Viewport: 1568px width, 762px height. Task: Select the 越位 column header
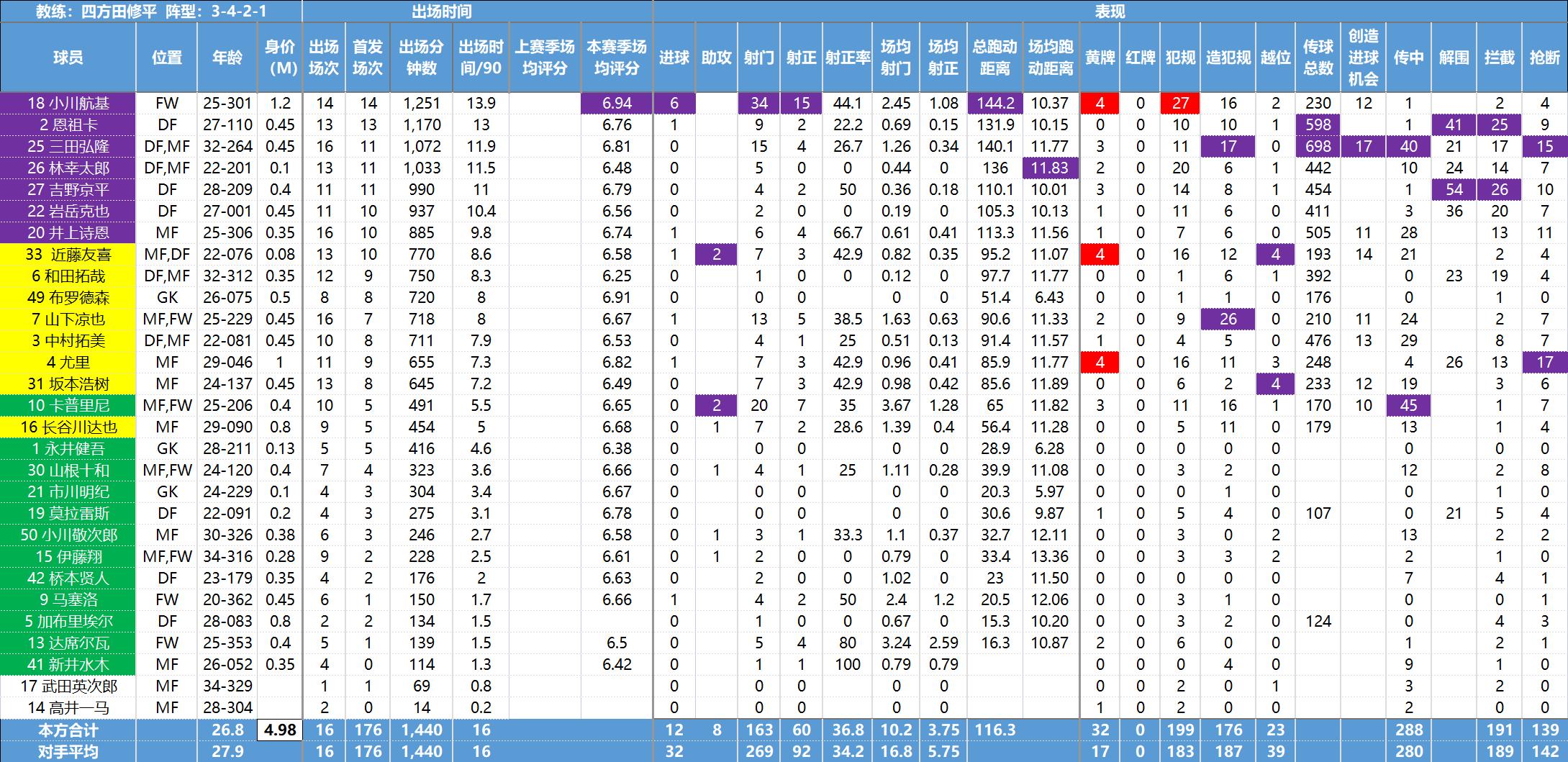click(1276, 58)
